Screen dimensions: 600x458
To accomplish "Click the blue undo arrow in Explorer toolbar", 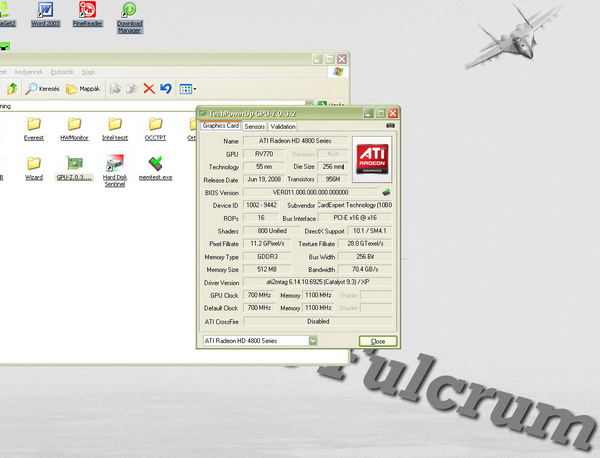I will click(166, 89).
